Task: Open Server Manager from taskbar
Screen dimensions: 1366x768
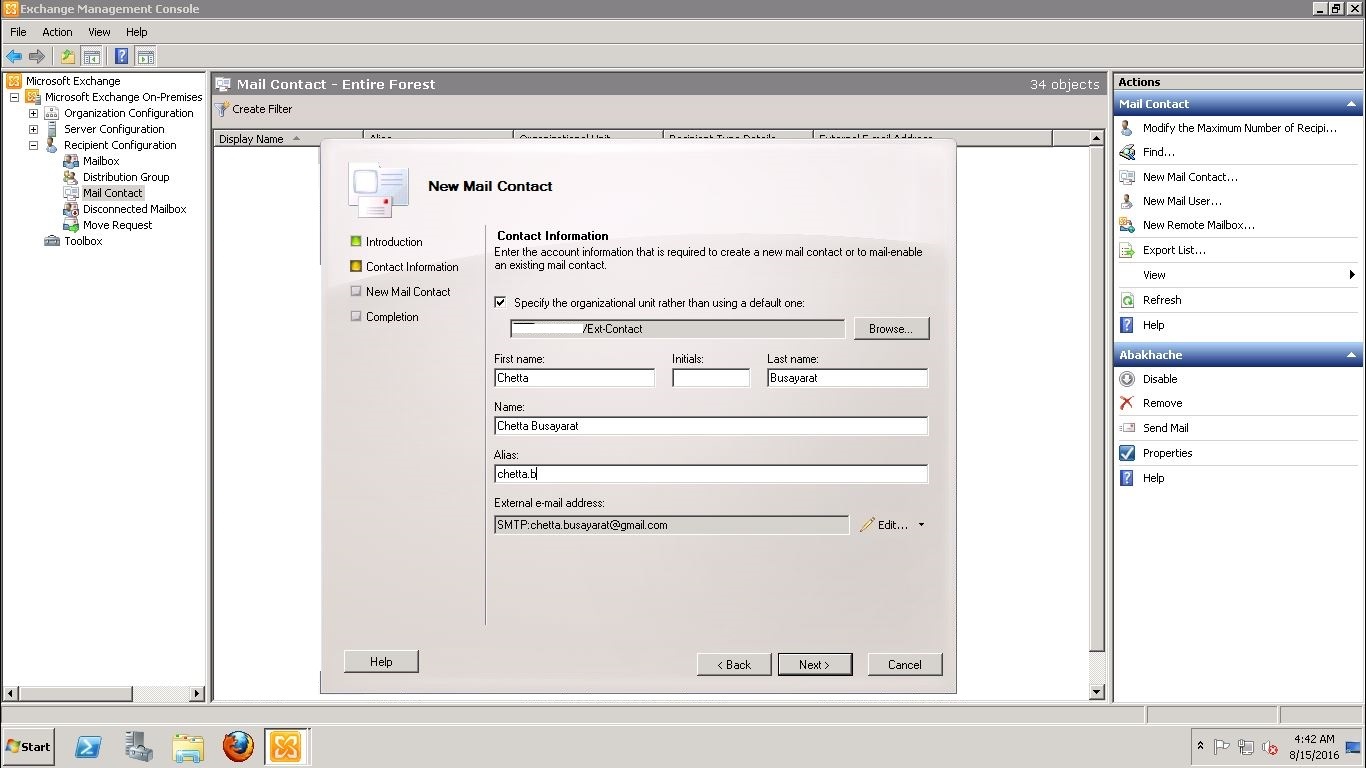Action: [x=138, y=746]
